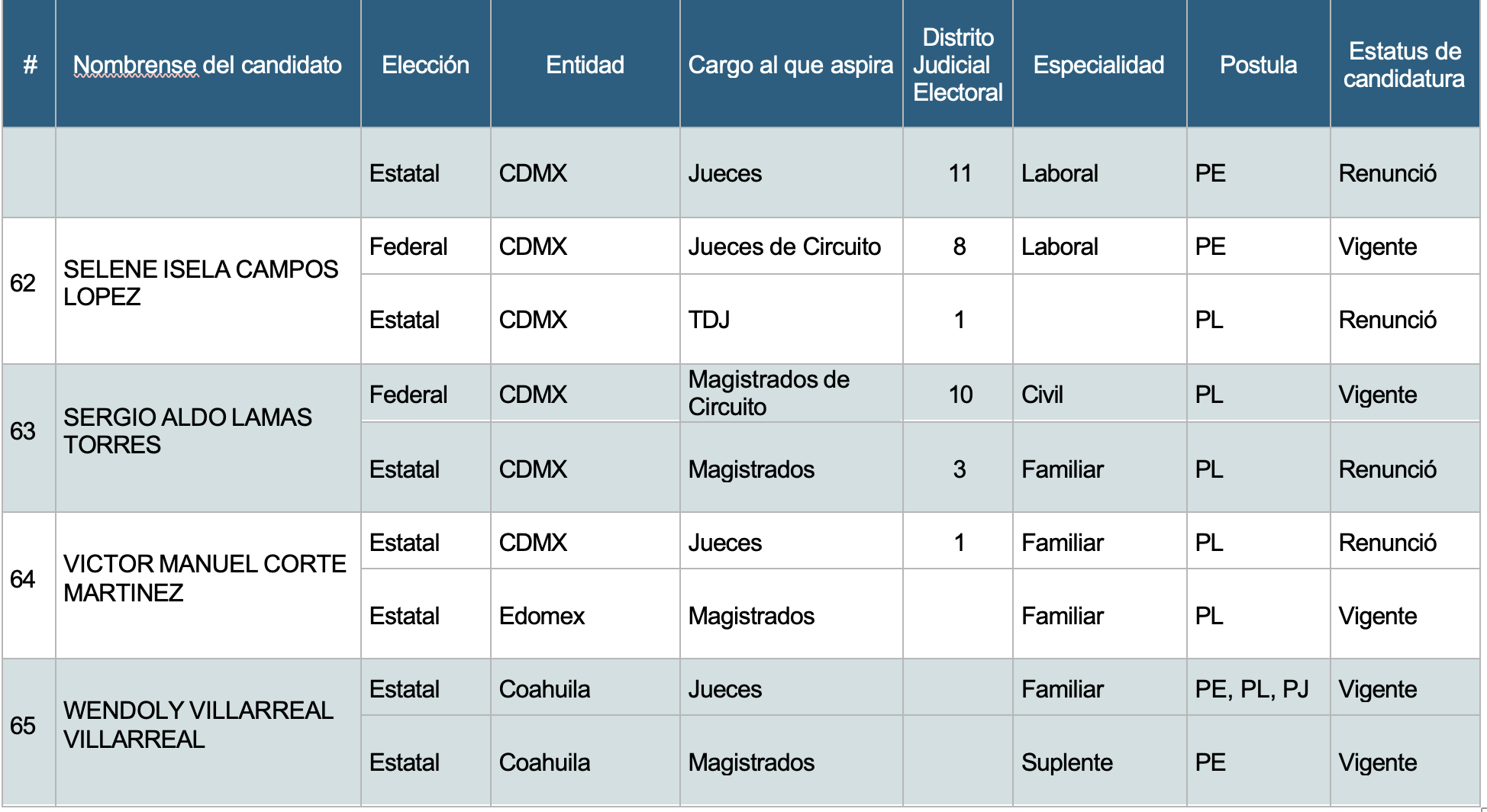1487x812 pixels.
Task: Select the 'Entidad' column header
Action: click(x=585, y=64)
